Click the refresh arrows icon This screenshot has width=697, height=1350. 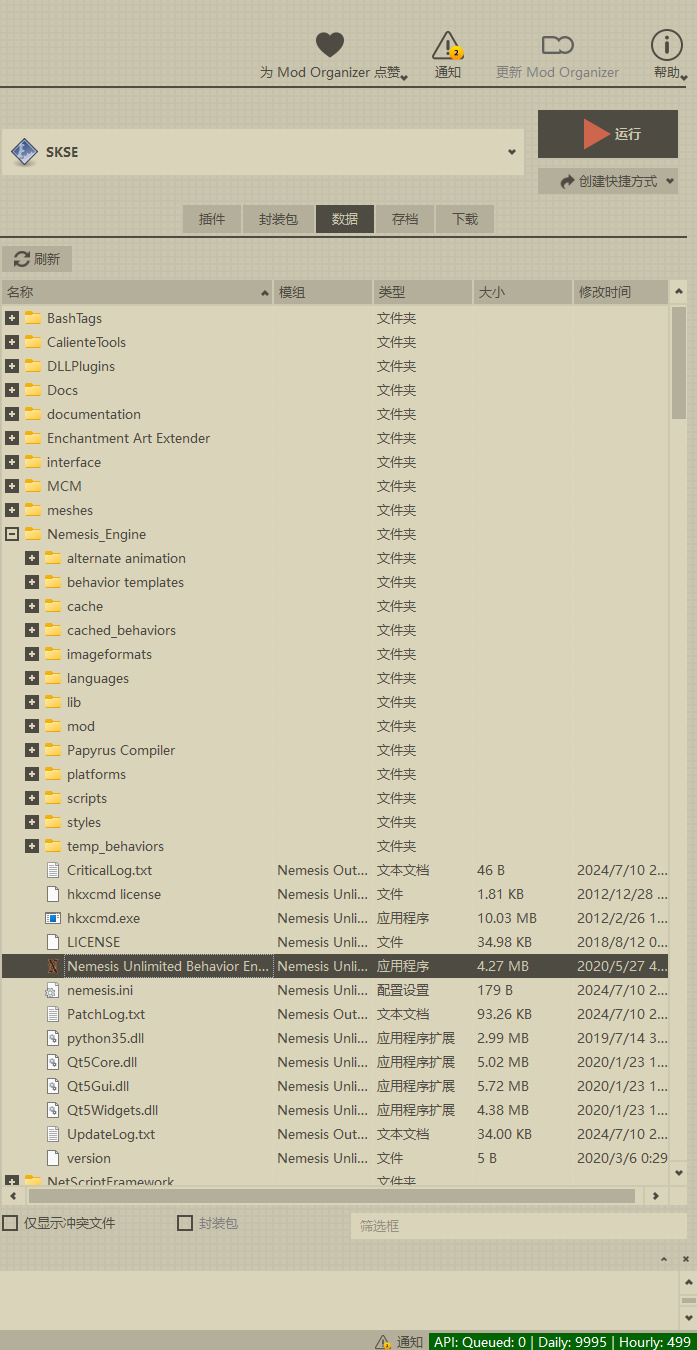(22, 259)
